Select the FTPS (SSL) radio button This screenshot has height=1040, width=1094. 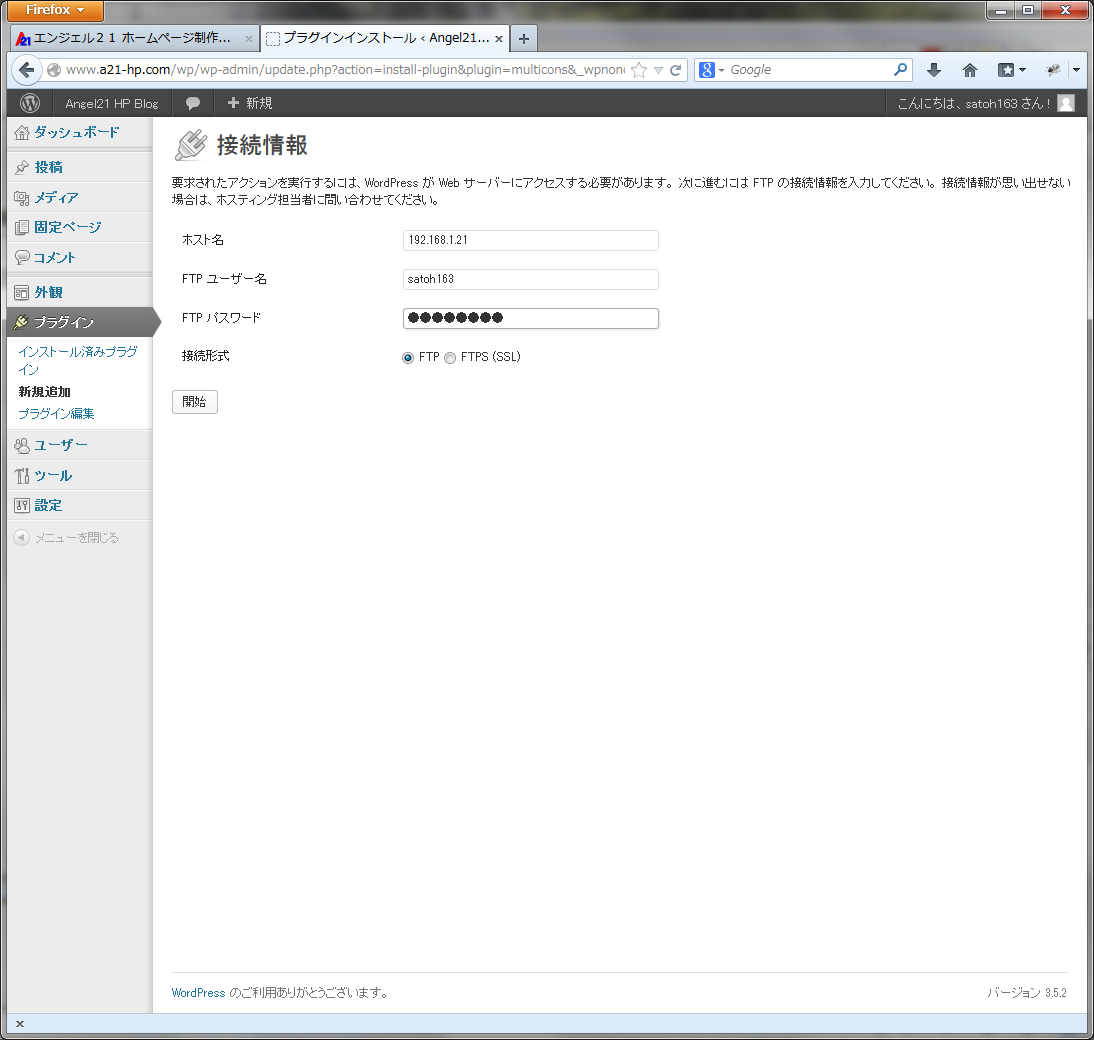coord(450,358)
